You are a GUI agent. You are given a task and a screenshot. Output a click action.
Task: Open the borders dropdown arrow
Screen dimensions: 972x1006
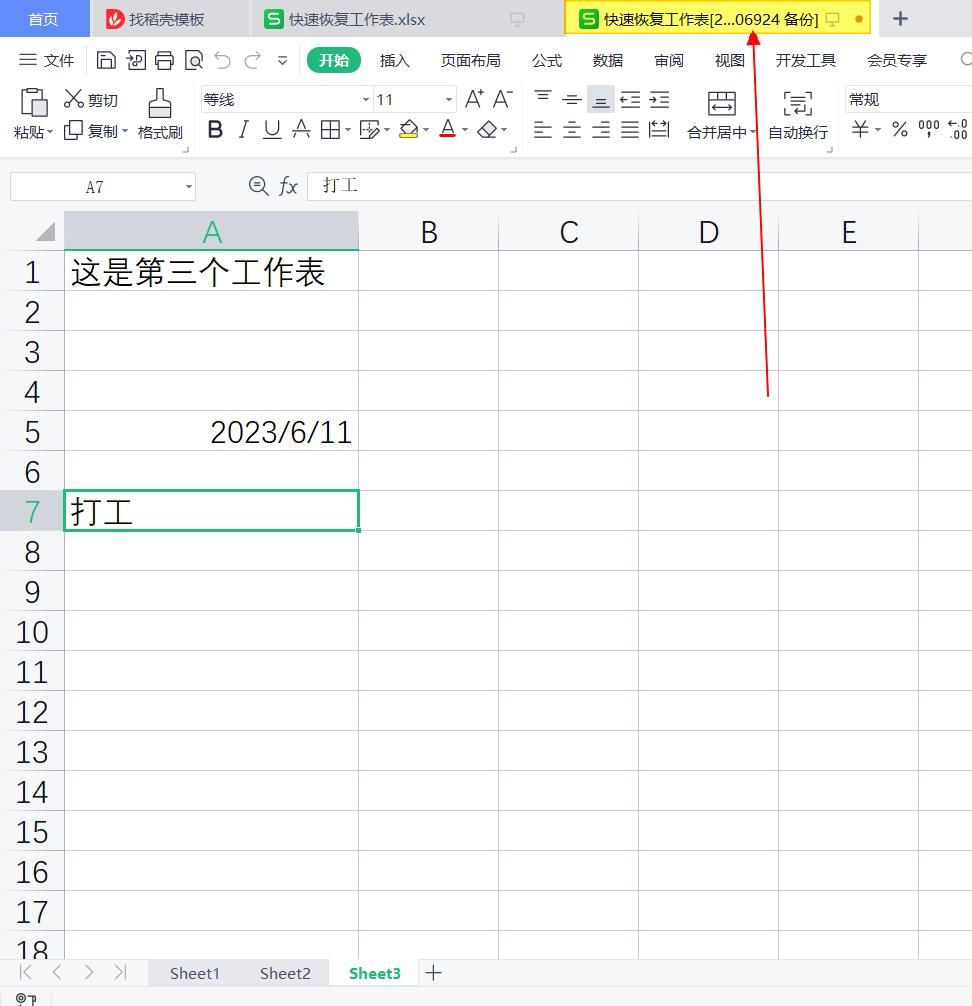click(347, 130)
